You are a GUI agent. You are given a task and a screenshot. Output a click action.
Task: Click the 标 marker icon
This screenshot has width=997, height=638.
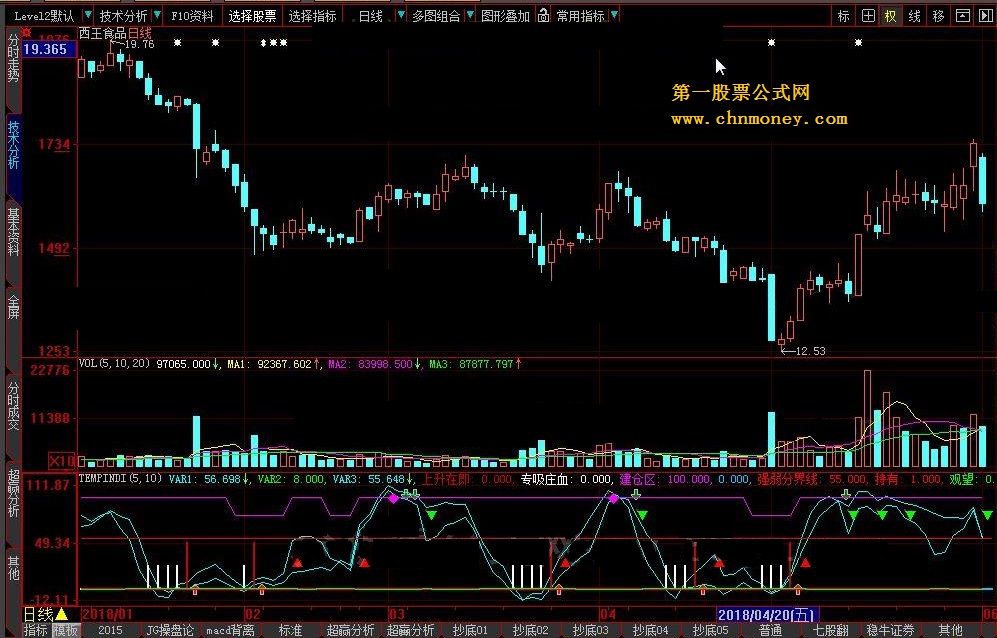(x=844, y=16)
